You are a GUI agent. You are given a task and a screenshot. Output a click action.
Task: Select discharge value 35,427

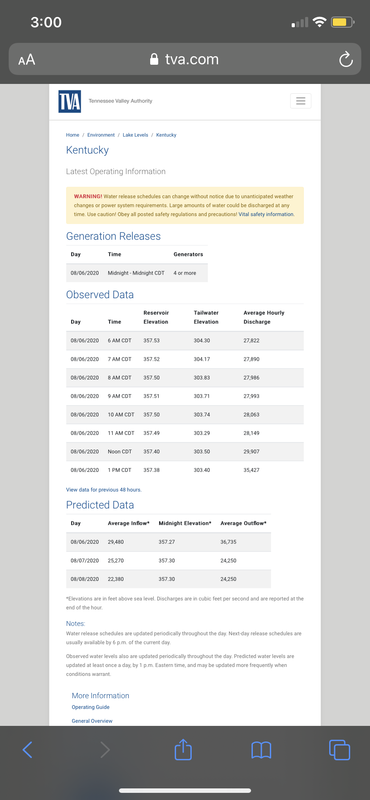[x=252, y=470]
